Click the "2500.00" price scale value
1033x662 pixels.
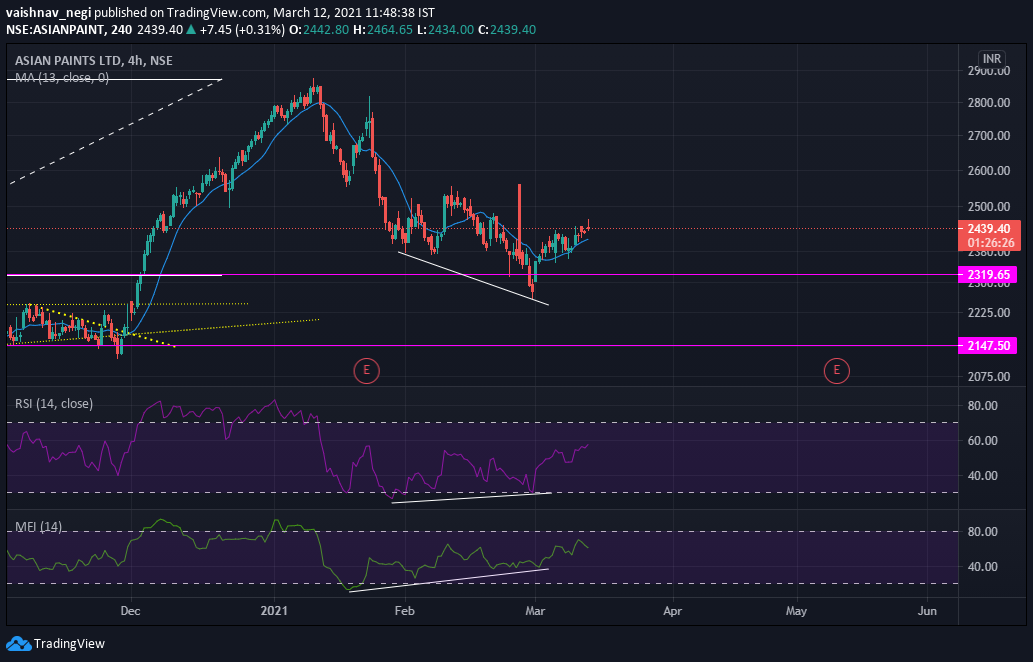pos(988,206)
